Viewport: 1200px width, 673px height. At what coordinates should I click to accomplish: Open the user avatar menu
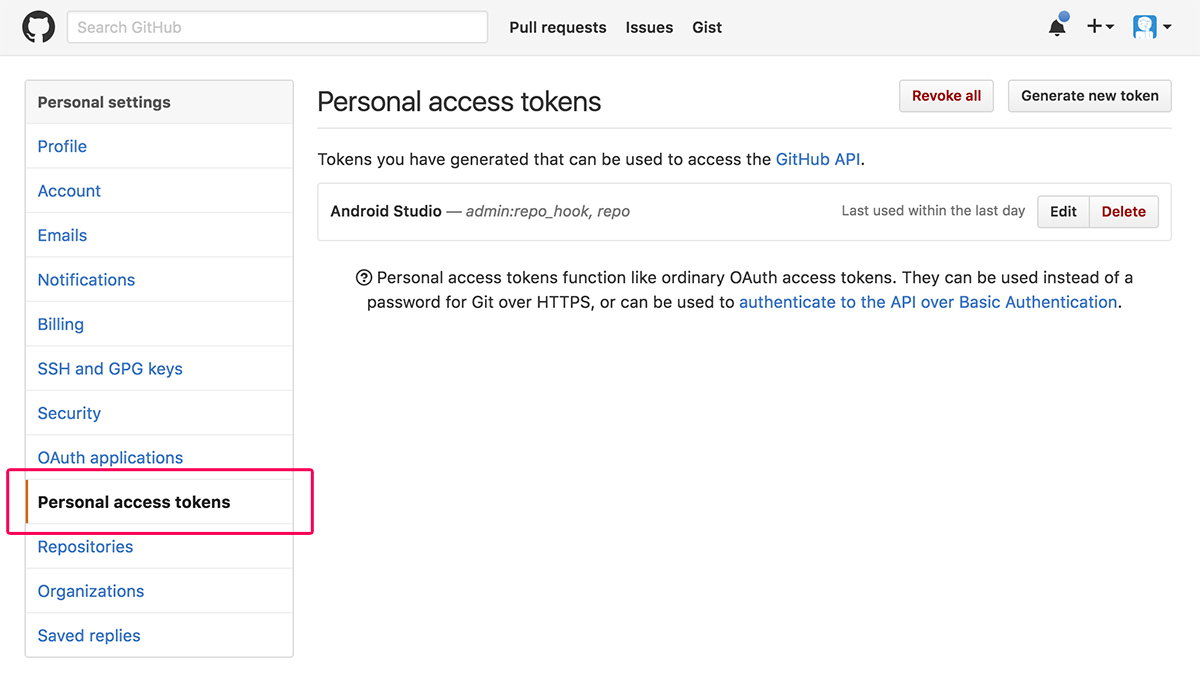(1152, 27)
